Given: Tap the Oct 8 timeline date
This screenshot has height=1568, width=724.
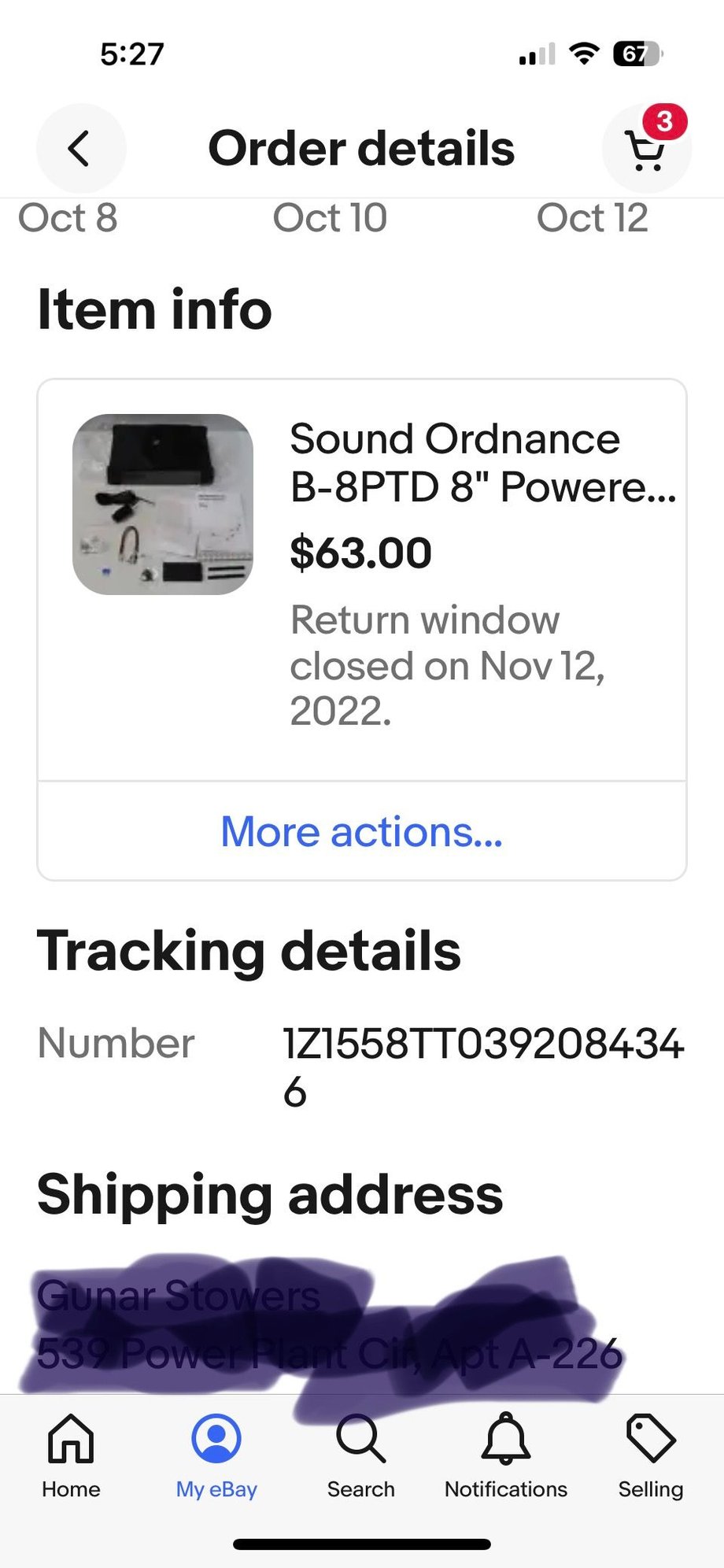Looking at the screenshot, I should tap(68, 218).
